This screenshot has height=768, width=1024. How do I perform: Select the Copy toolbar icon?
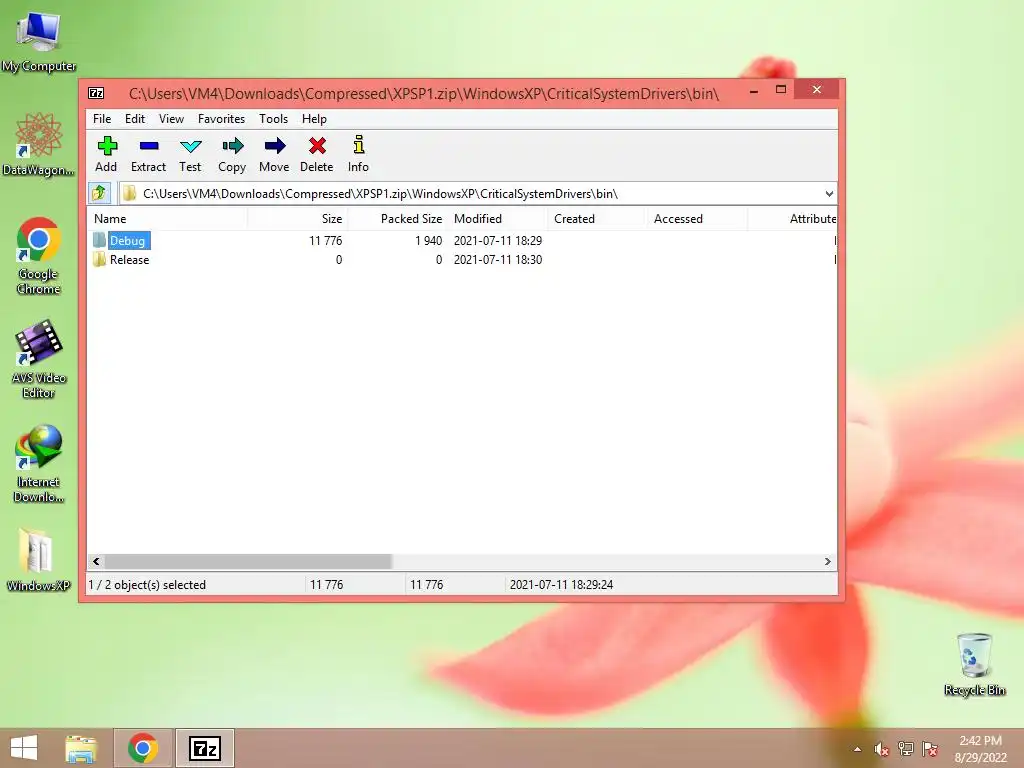click(232, 146)
